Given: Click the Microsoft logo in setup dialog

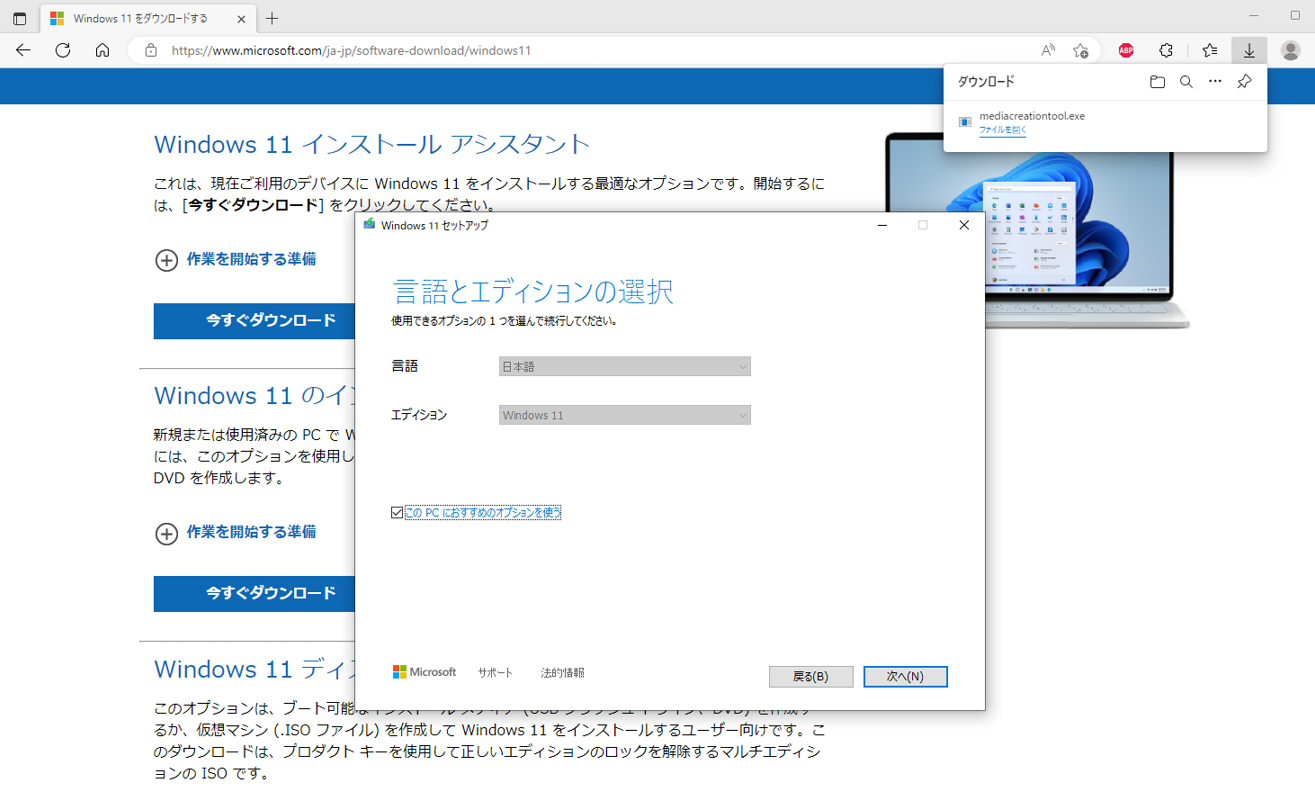Looking at the screenshot, I should (424, 673).
